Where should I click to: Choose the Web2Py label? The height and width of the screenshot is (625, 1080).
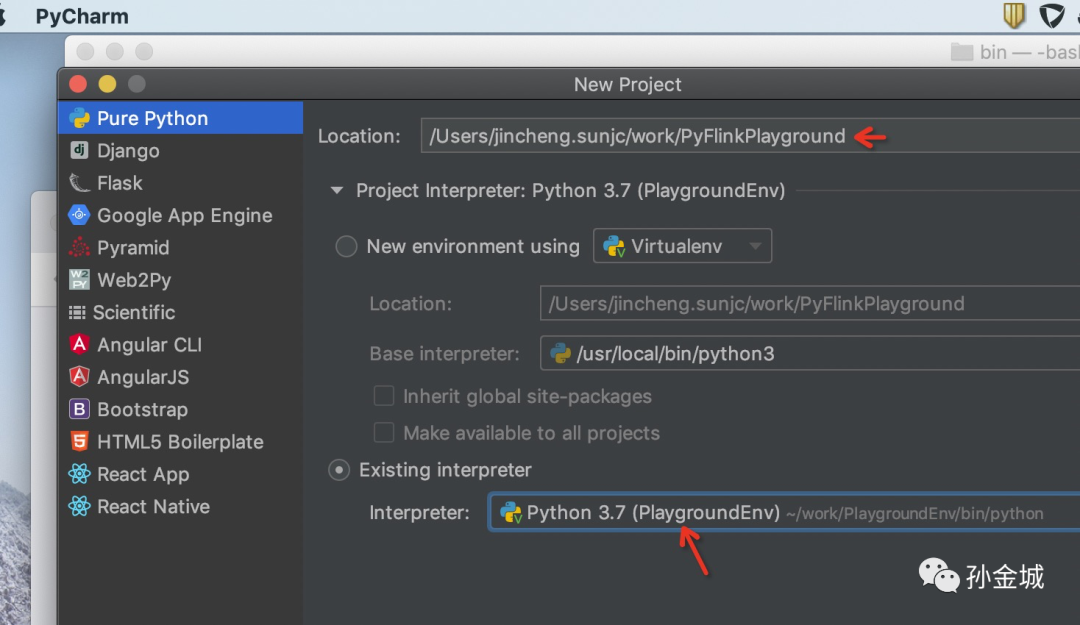pos(134,280)
